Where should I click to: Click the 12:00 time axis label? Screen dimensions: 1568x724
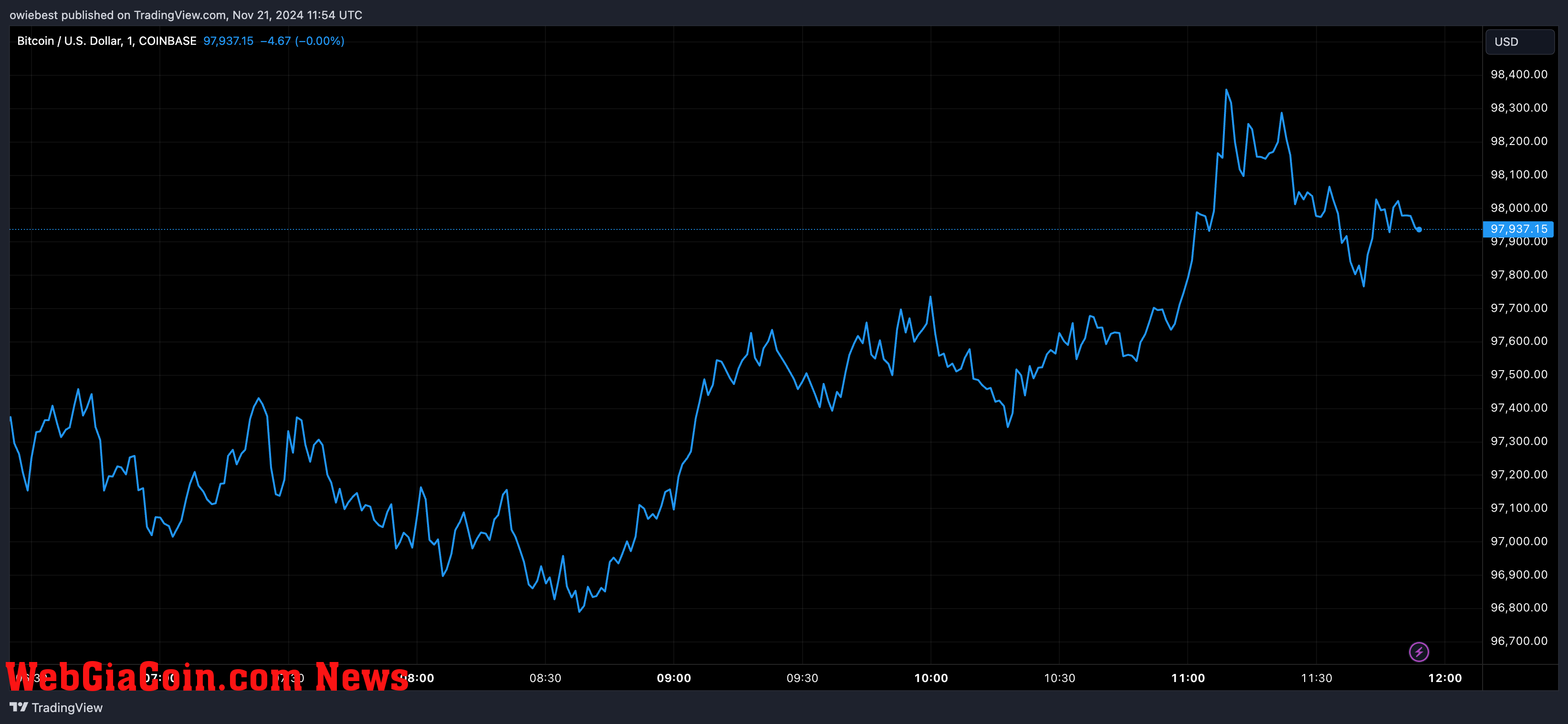(1445, 678)
